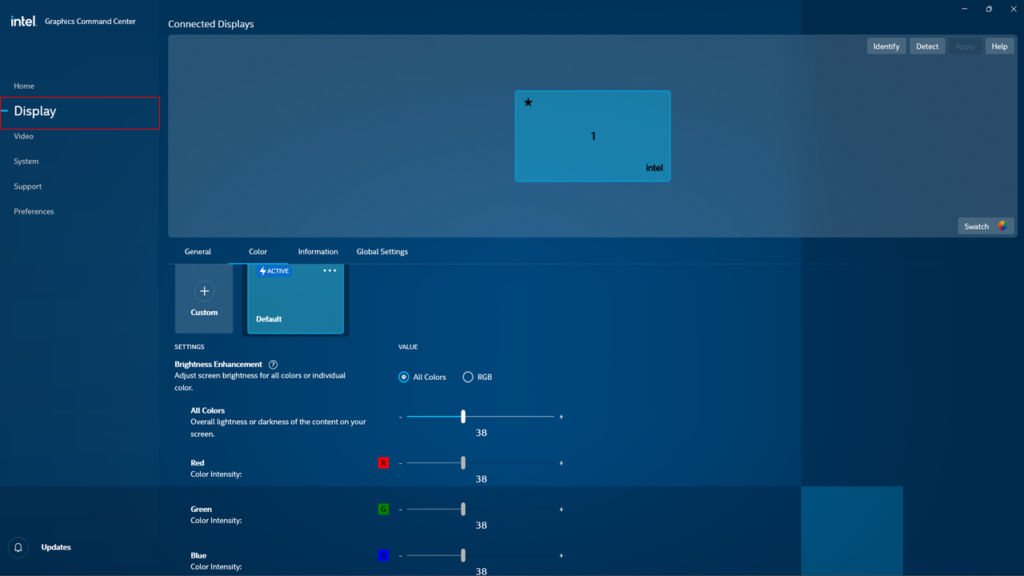Image resolution: width=1024 pixels, height=576 pixels.
Task: Open Preferences in sidebar
Action: coord(34,212)
